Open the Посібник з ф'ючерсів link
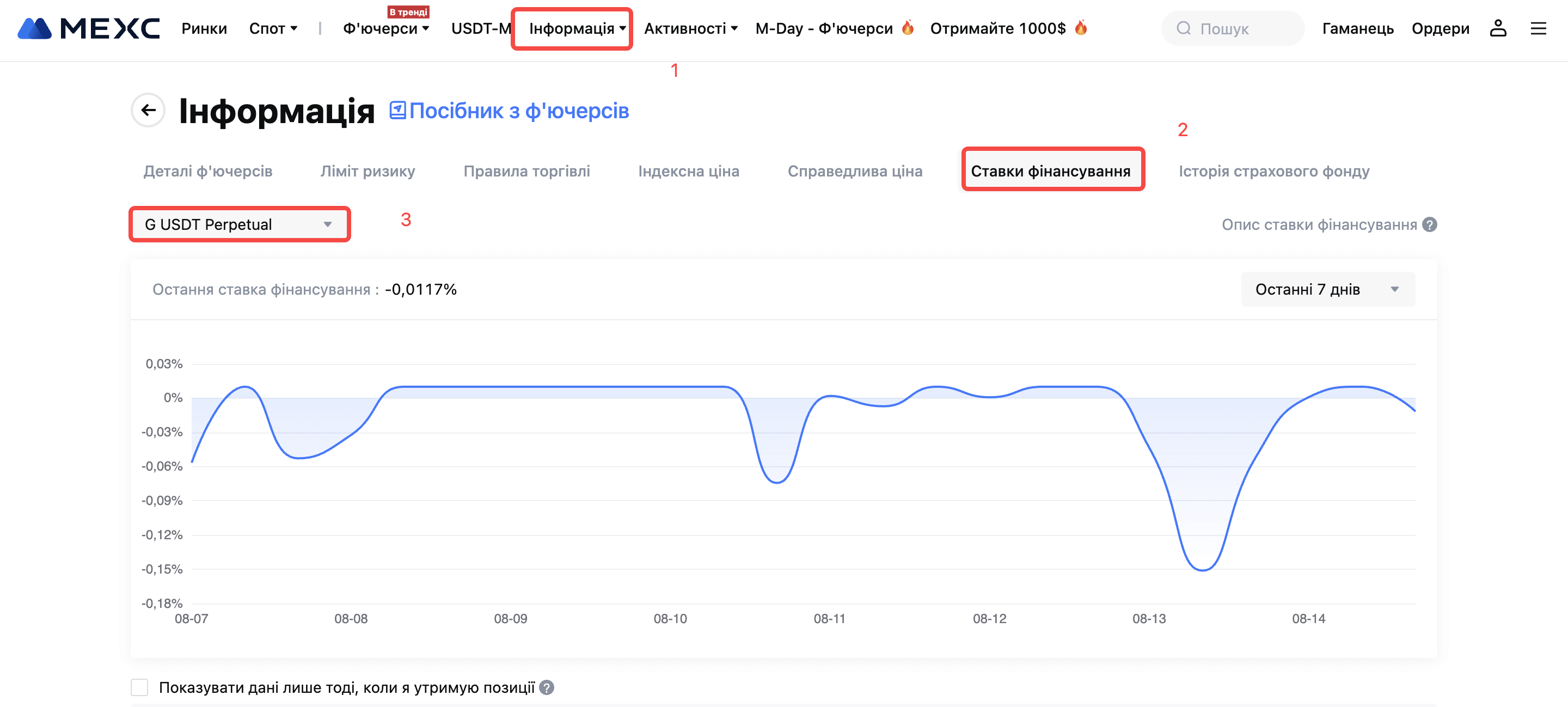Viewport: 1568px width, 707px height. pyautogui.click(x=519, y=111)
